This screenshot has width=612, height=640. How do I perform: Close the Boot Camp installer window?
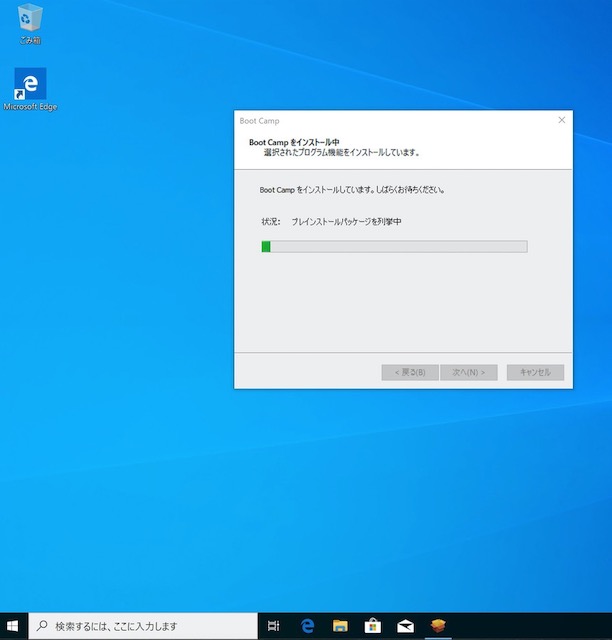(x=562, y=120)
